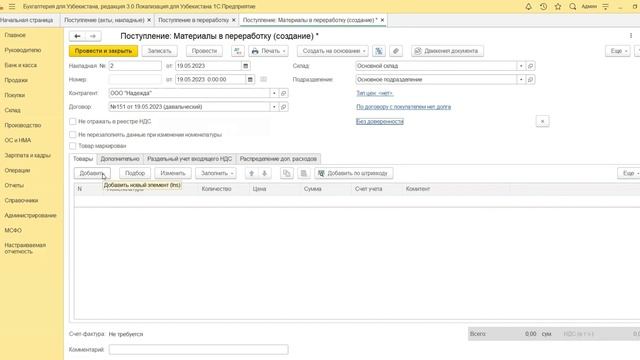
Task: Click the Подбор button
Action: 135,173
